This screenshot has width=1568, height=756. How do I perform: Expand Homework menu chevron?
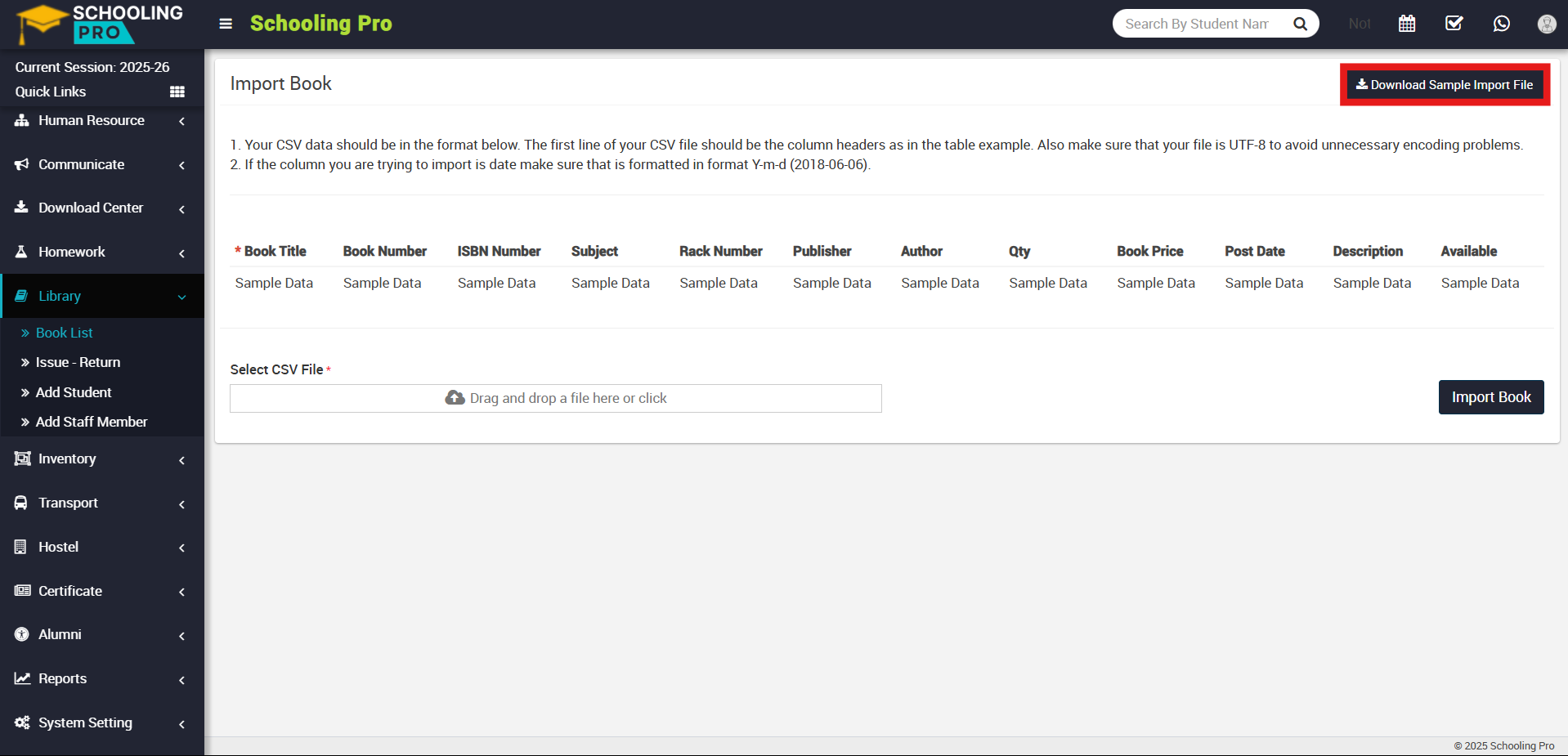tap(181, 253)
